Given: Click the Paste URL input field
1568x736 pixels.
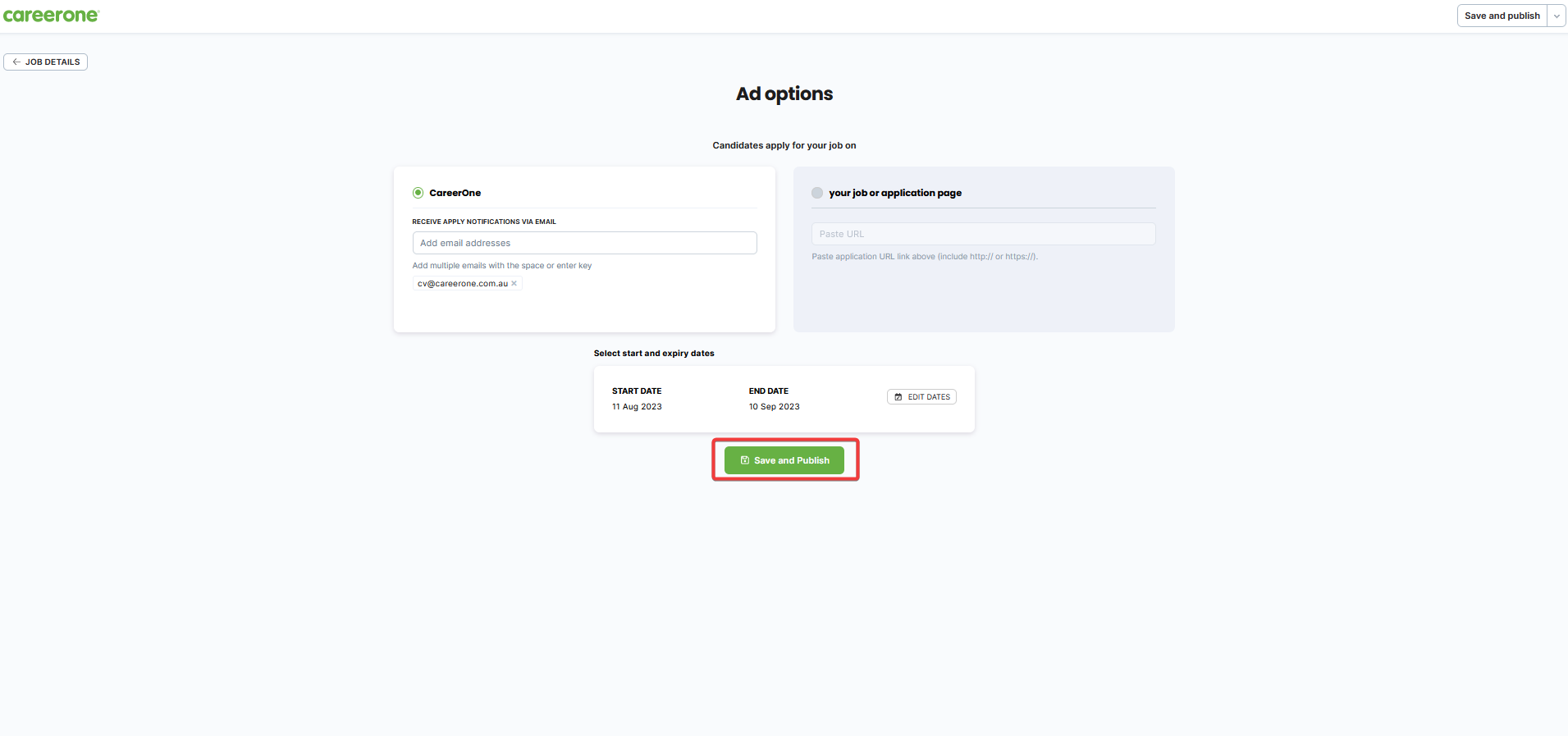Looking at the screenshot, I should [x=983, y=234].
